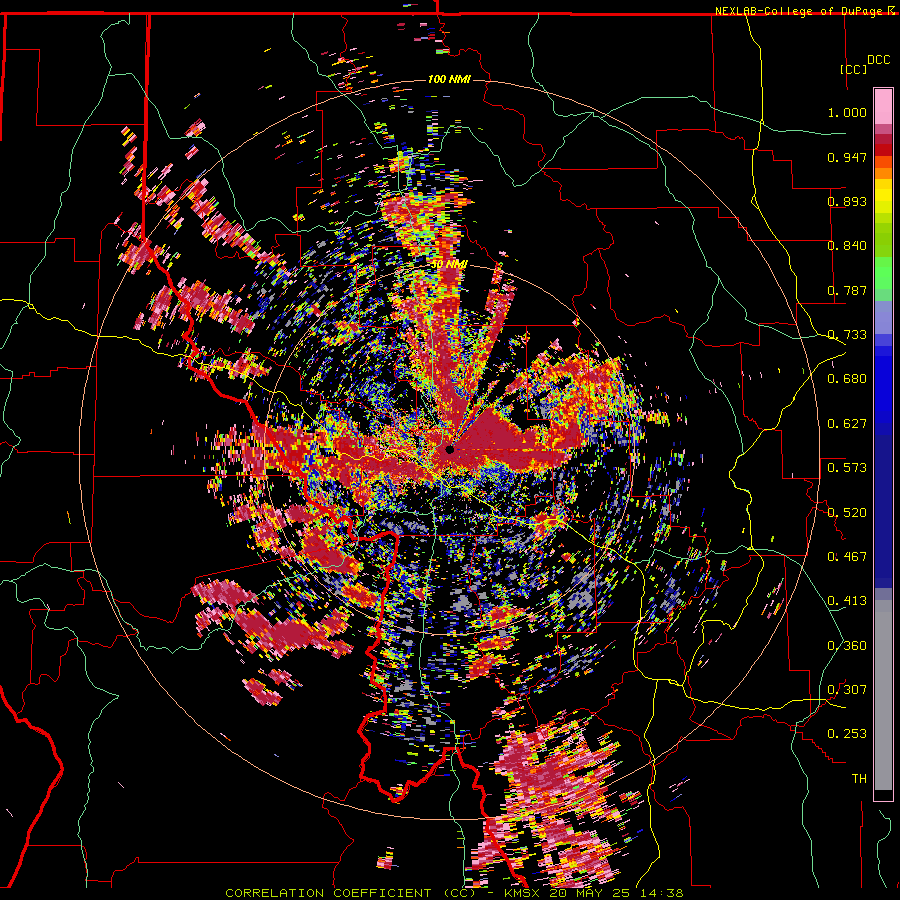This screenshot has height=900, width=900.
Task: Click the 0.467 color scale value
Action: 847,557
